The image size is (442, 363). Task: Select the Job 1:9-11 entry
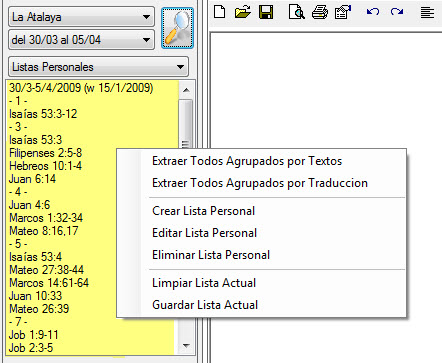point(33,335)
